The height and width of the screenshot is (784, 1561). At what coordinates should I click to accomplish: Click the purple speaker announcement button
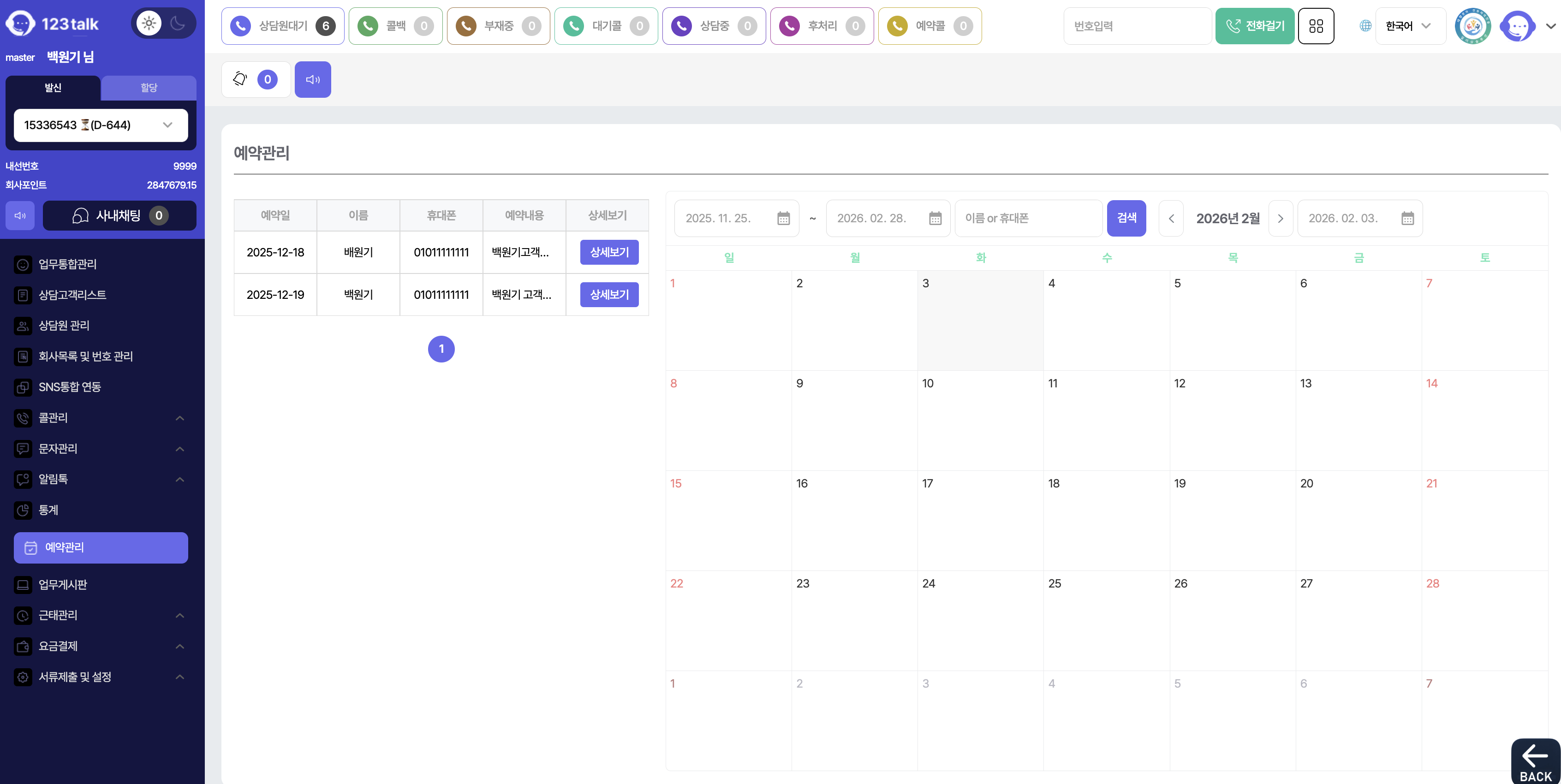pyautogui.click(x=313, y=79)
